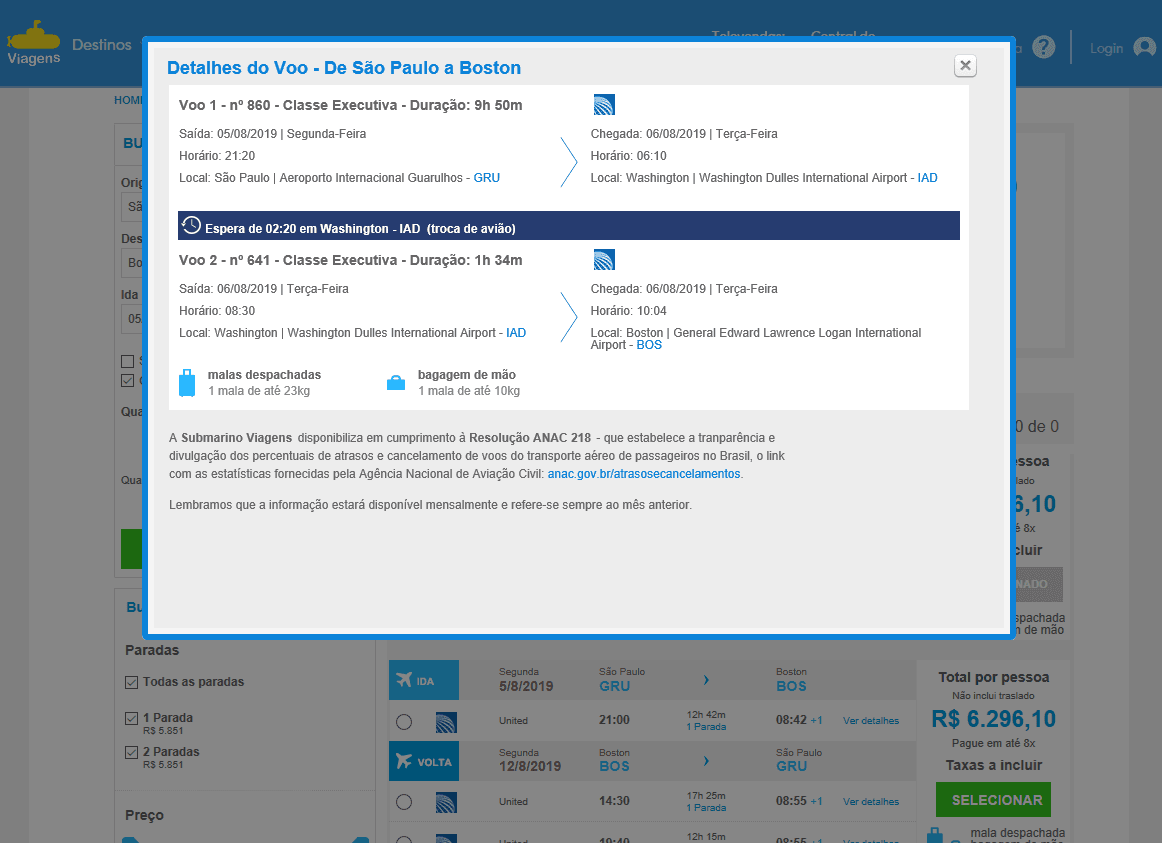Click the user profile avatar icon
1162x843 pixels.
click(1144, 47)
